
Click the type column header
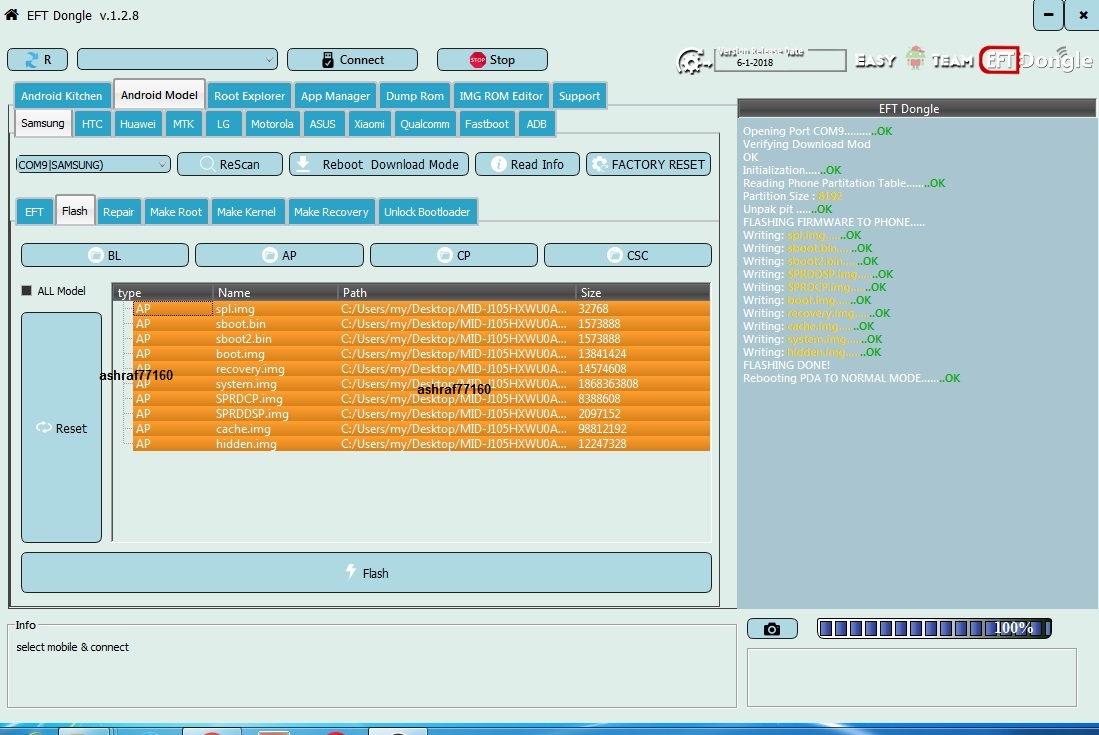[x=163, y=292]
